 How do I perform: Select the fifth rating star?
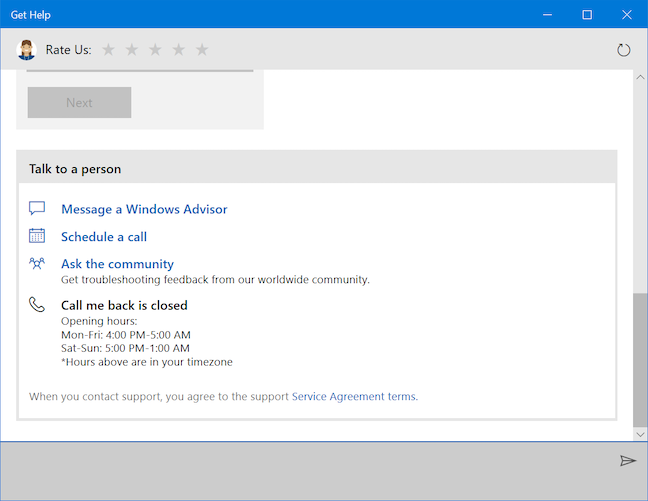202,49
